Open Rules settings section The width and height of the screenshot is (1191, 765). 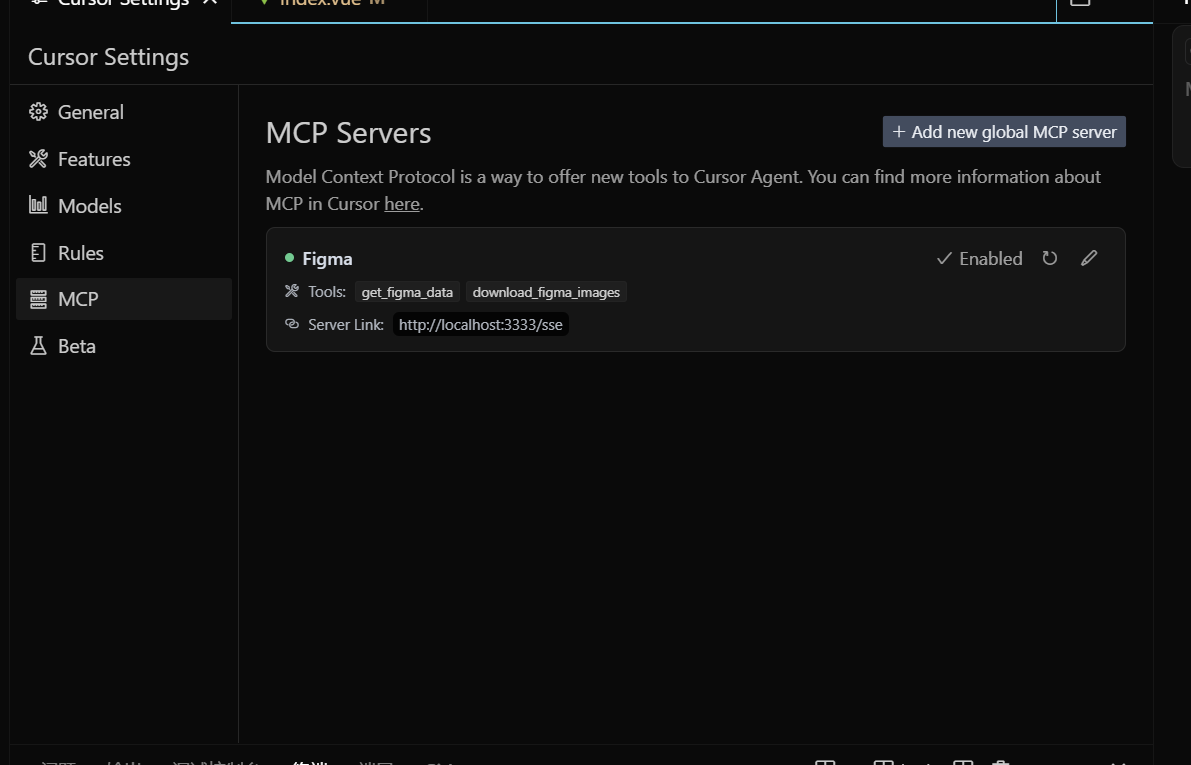124,253
